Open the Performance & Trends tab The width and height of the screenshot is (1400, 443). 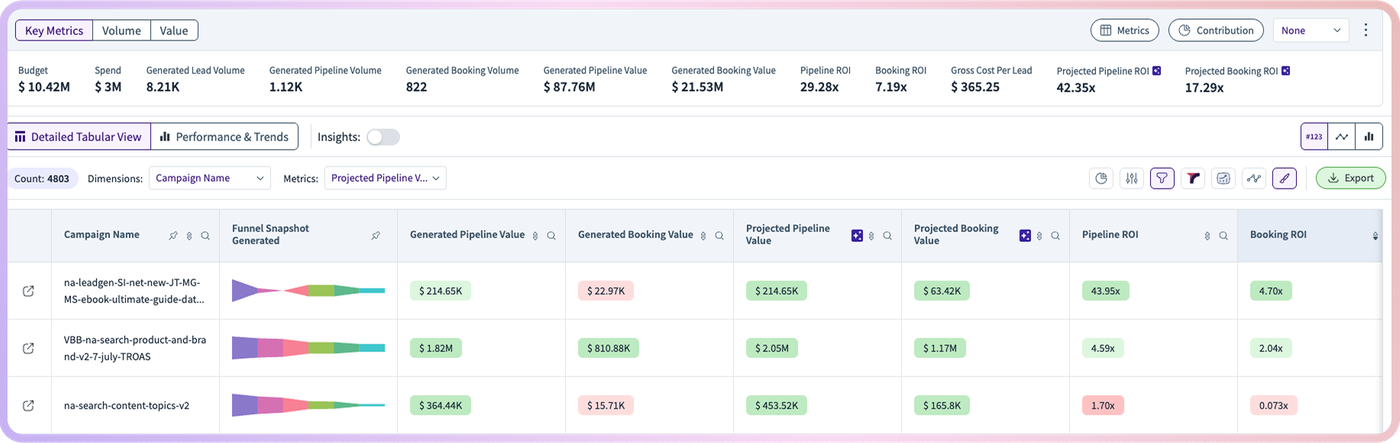pyautogui.click(x=224, y=137)
